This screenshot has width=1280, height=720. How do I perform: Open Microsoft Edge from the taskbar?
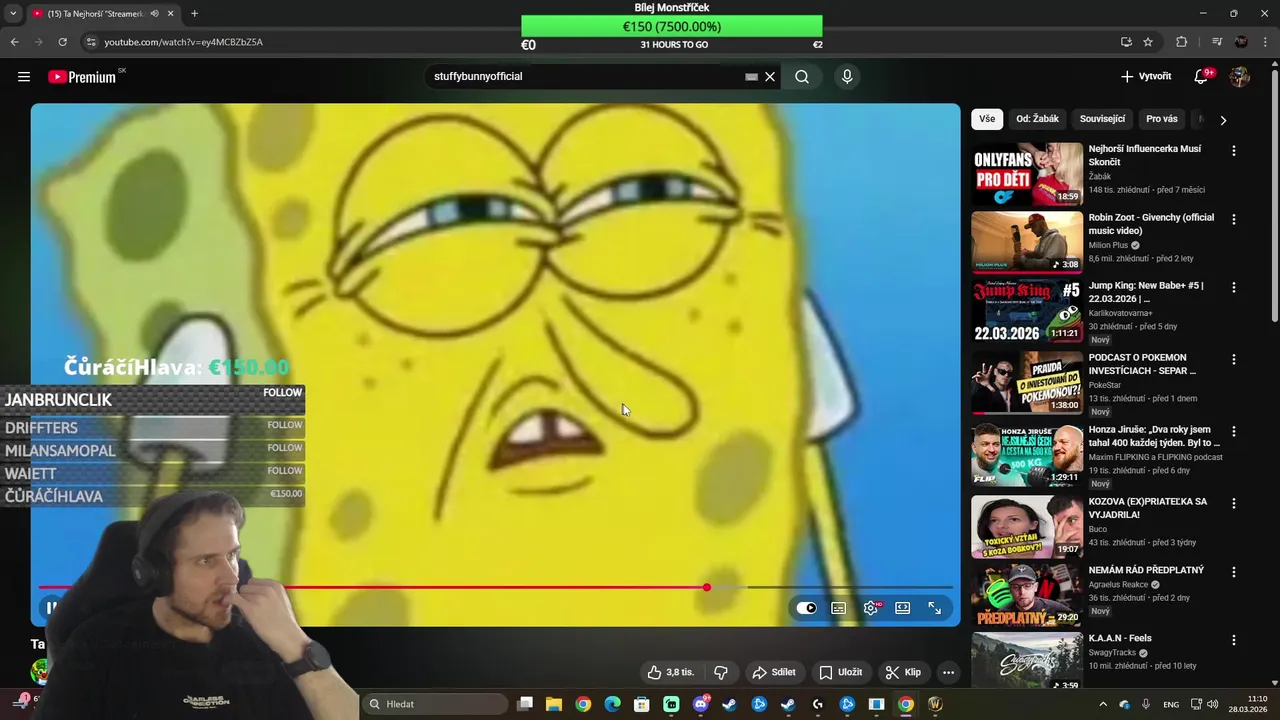click(x=612, y=704)
